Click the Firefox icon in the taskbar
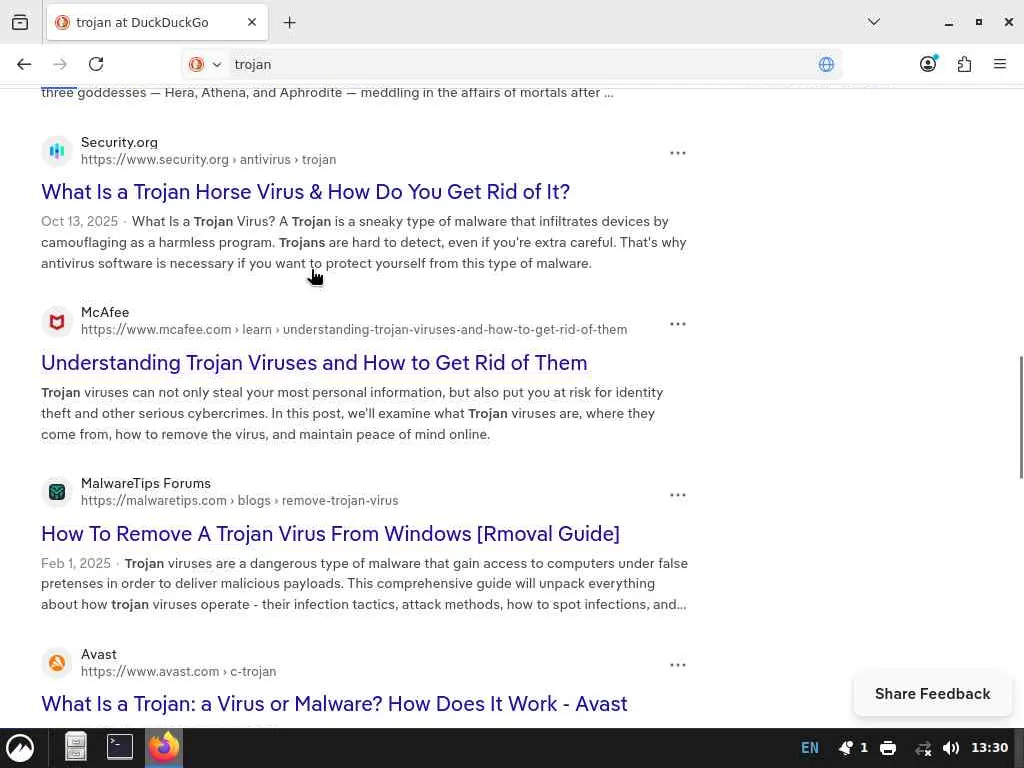The width and height of the screenshot is (1024, 768). [x=163, y=746]
